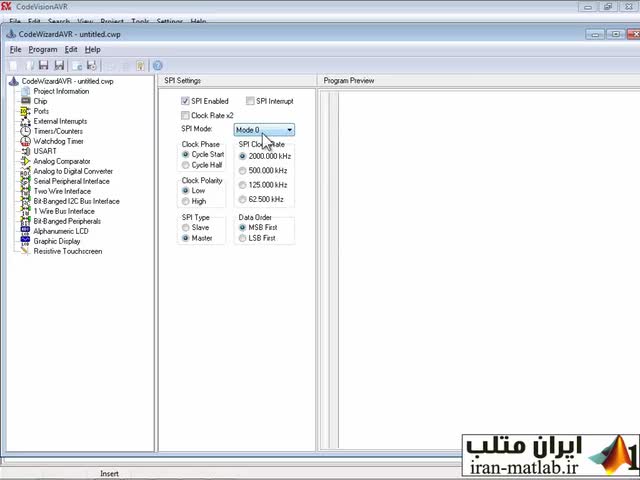This screenshot has height=480, width=640.
Task: Open the Program menu
Action: tap(43, 49)
